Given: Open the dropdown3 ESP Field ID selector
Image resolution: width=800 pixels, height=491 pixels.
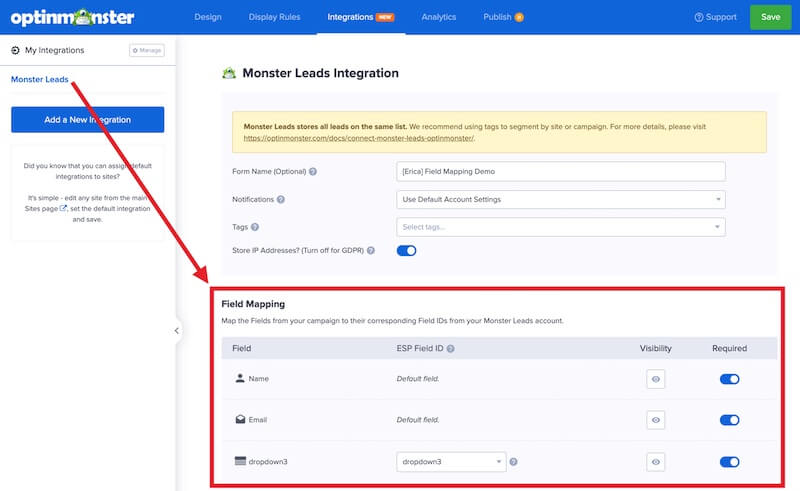Looking at the screenshot, I should pyautogui.click(x=451, y=462).
